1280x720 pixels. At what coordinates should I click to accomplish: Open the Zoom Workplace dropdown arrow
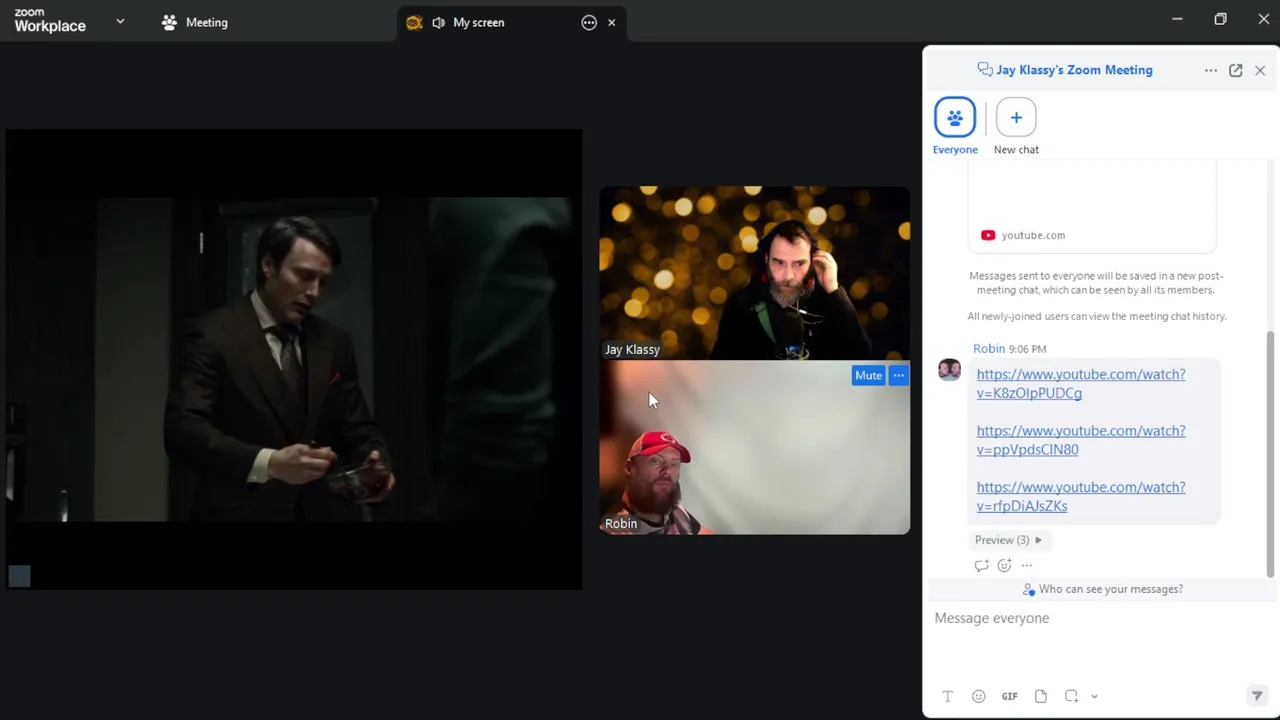click(x=120, y=21)
